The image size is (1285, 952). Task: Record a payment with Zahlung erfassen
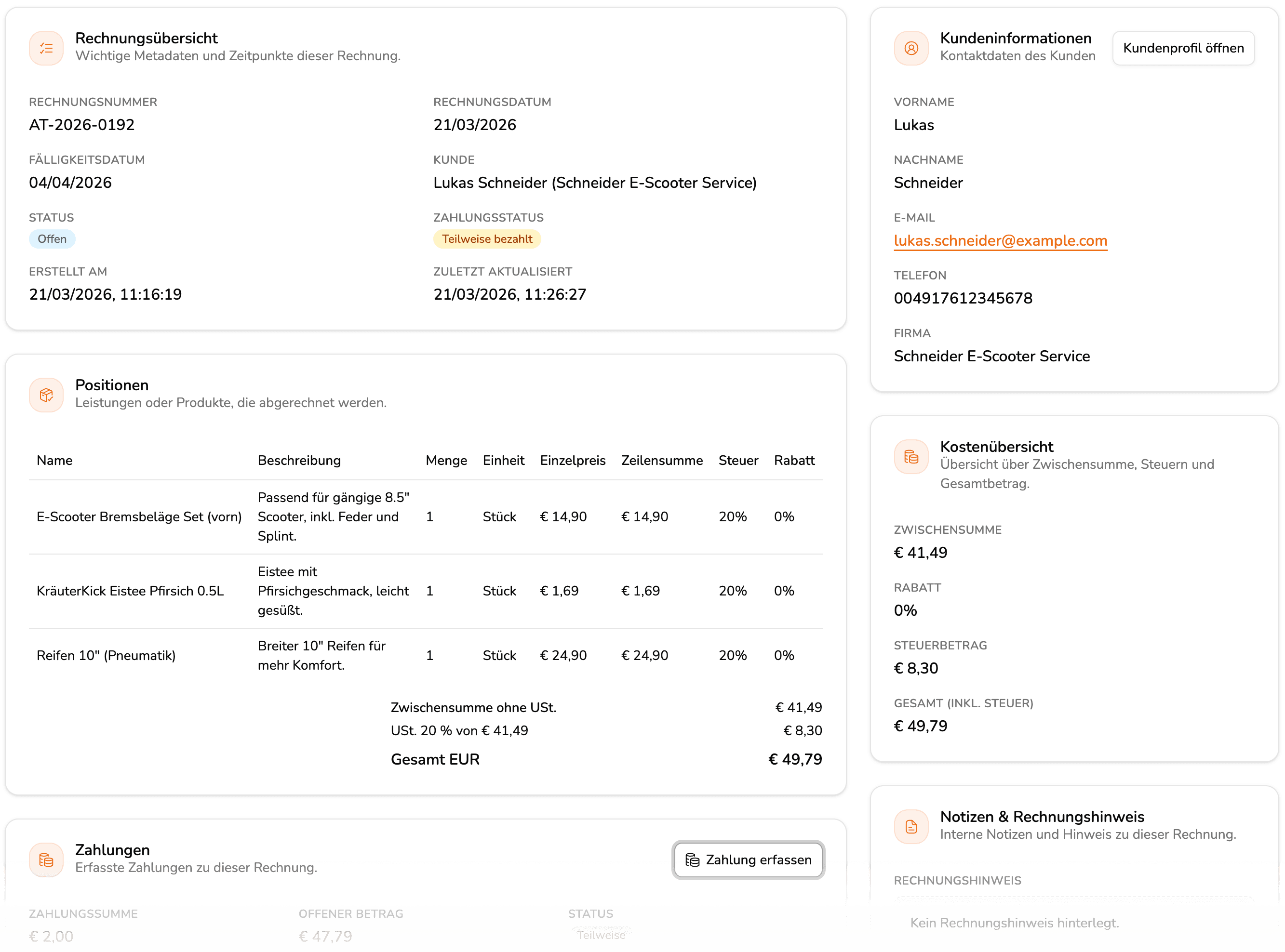748,860
